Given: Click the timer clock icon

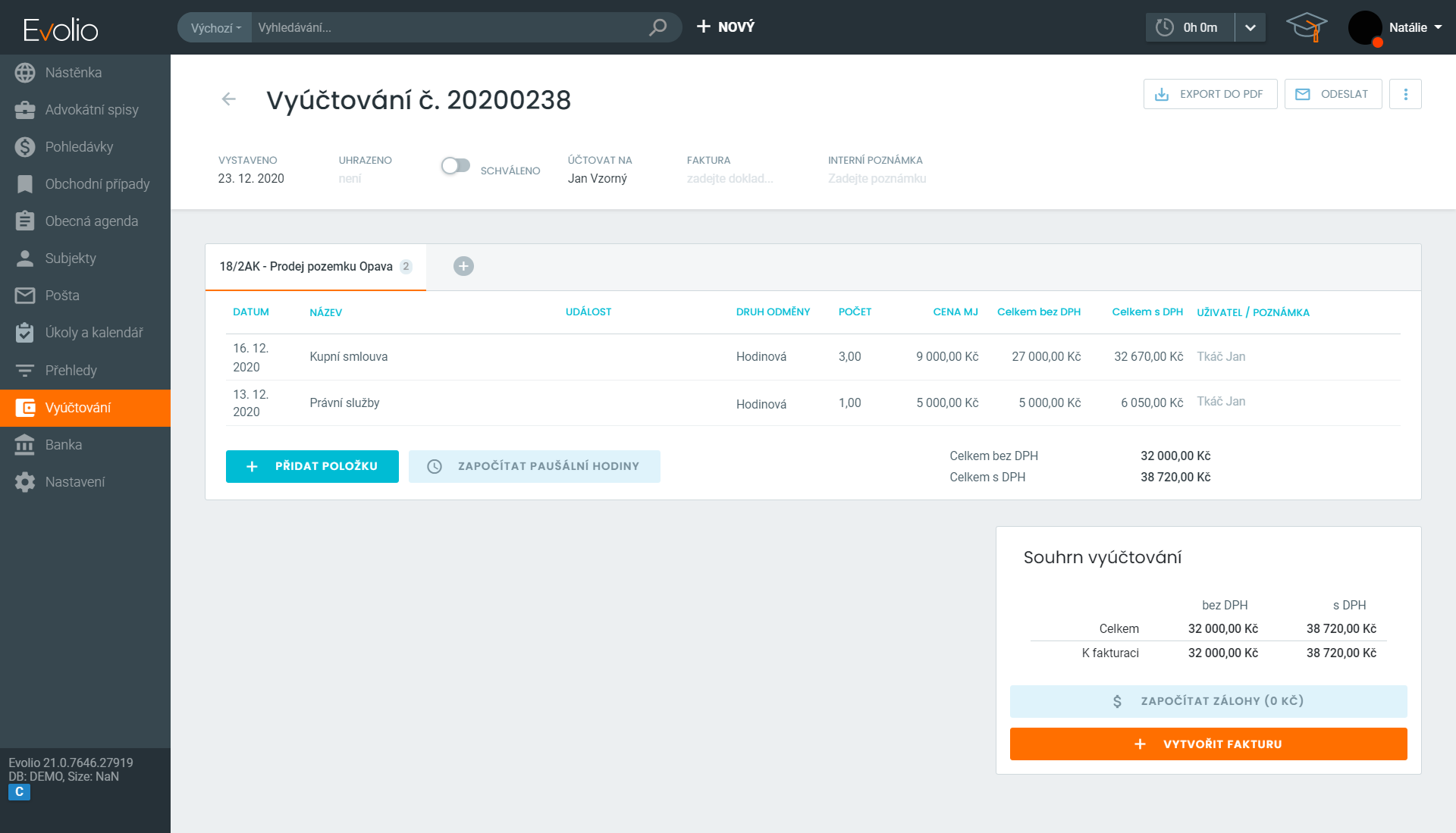Looking at the screenshot, I should click(1164, 27).
